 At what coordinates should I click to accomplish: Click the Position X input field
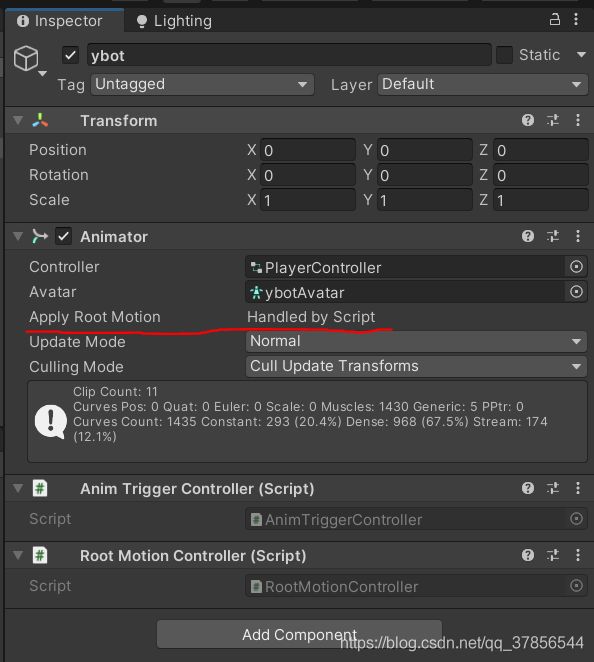coord(308,150)
